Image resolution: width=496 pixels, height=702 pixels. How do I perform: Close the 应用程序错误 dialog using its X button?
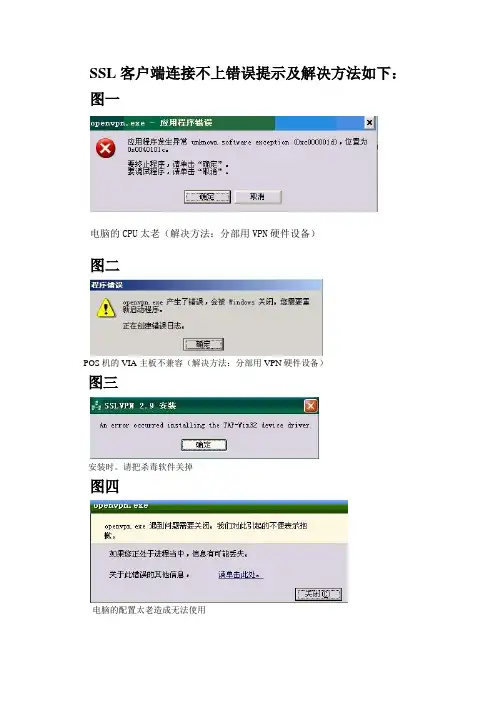369,122
